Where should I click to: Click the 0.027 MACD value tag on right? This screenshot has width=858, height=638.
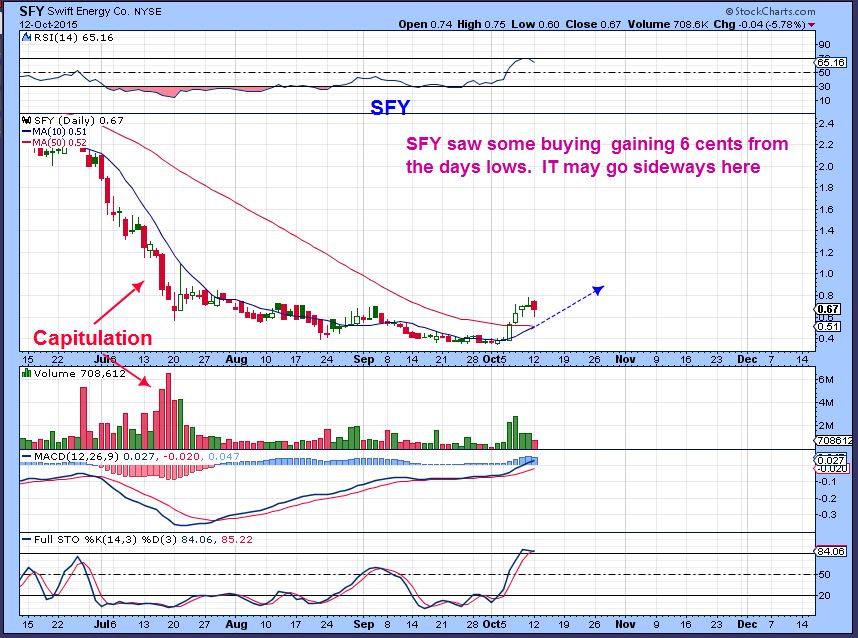point(831,460)
